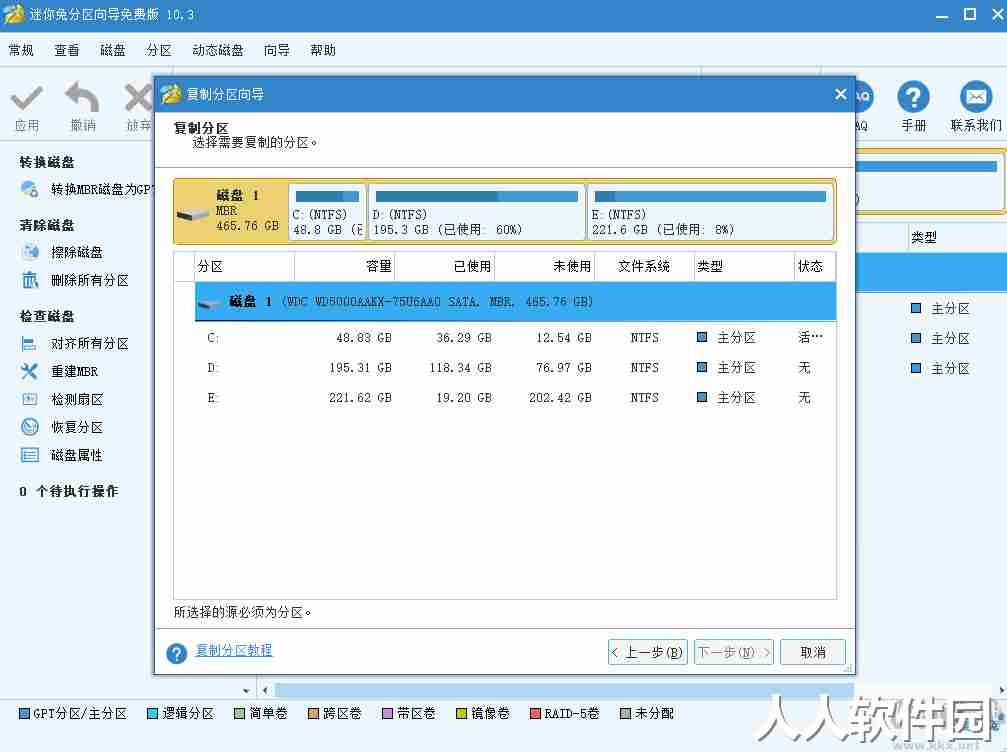Viewport: 1007px width, 752px height.
Task: Click the Striped volume (带区卷) legend swatch
Action: tap(387, 713)
